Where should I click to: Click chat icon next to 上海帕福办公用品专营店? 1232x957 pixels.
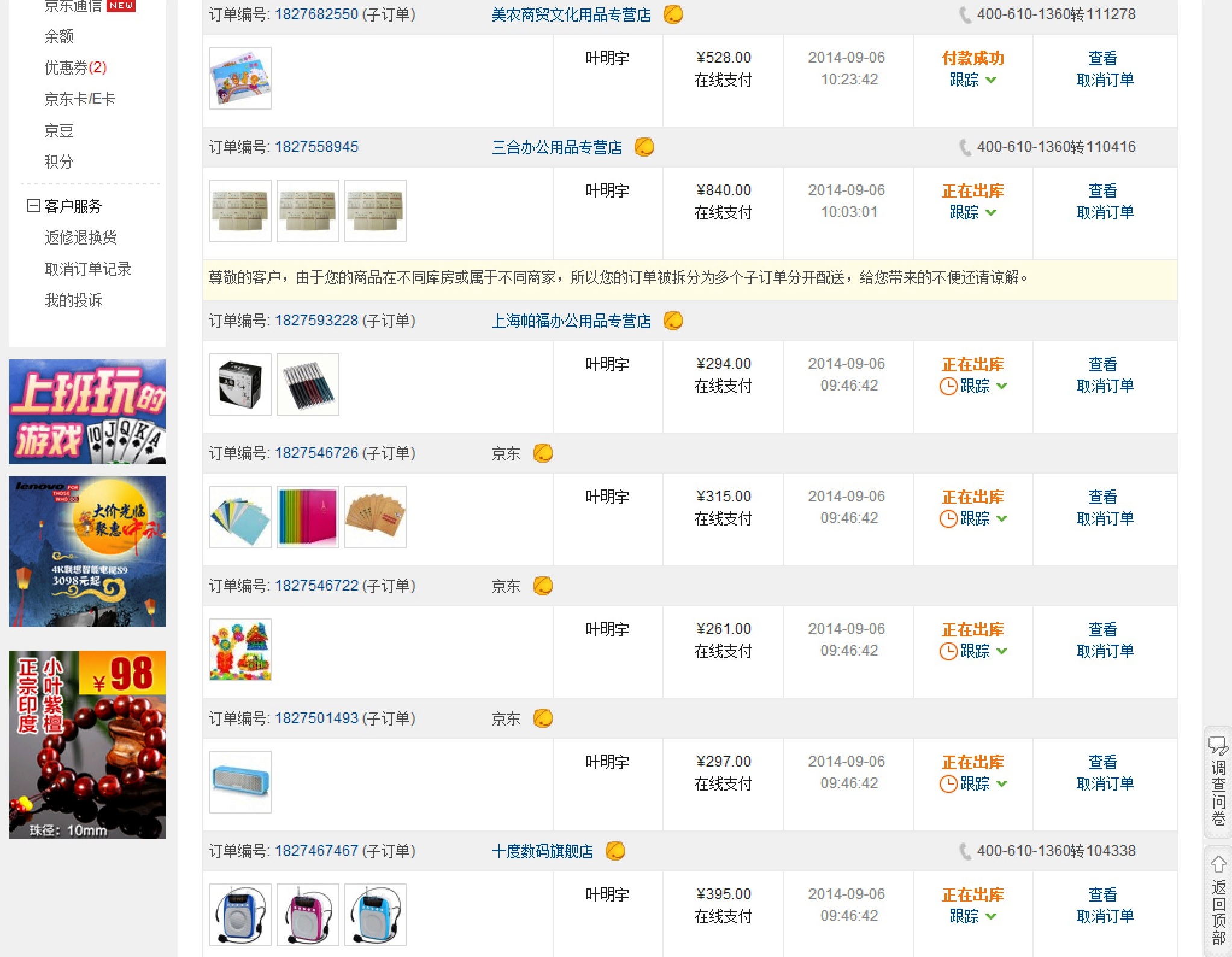[x=673, y=320]
